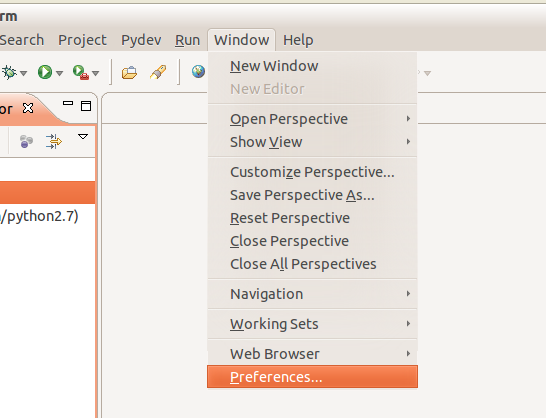The height and width of the screenshot is (418, 546).
Task: Expand the Navigation submenu
Action: coord(312,294)
